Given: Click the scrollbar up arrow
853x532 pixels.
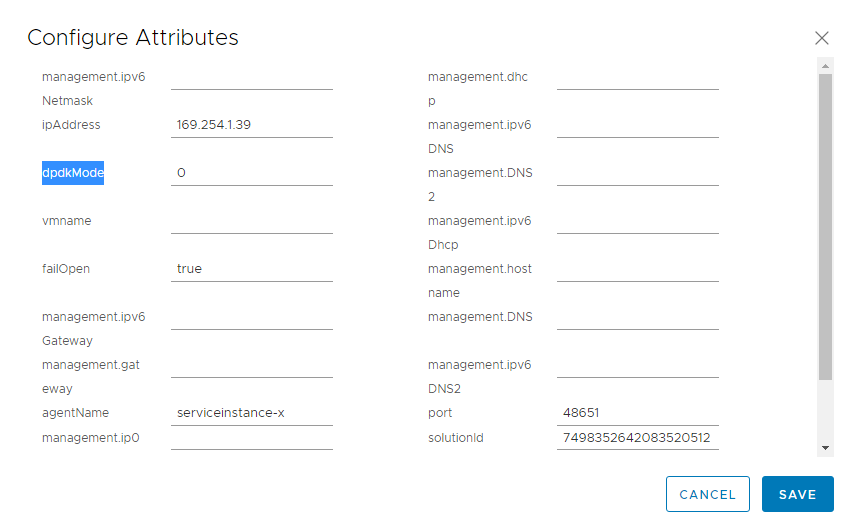Looking at the screenshot, I should tap(825, 66).
